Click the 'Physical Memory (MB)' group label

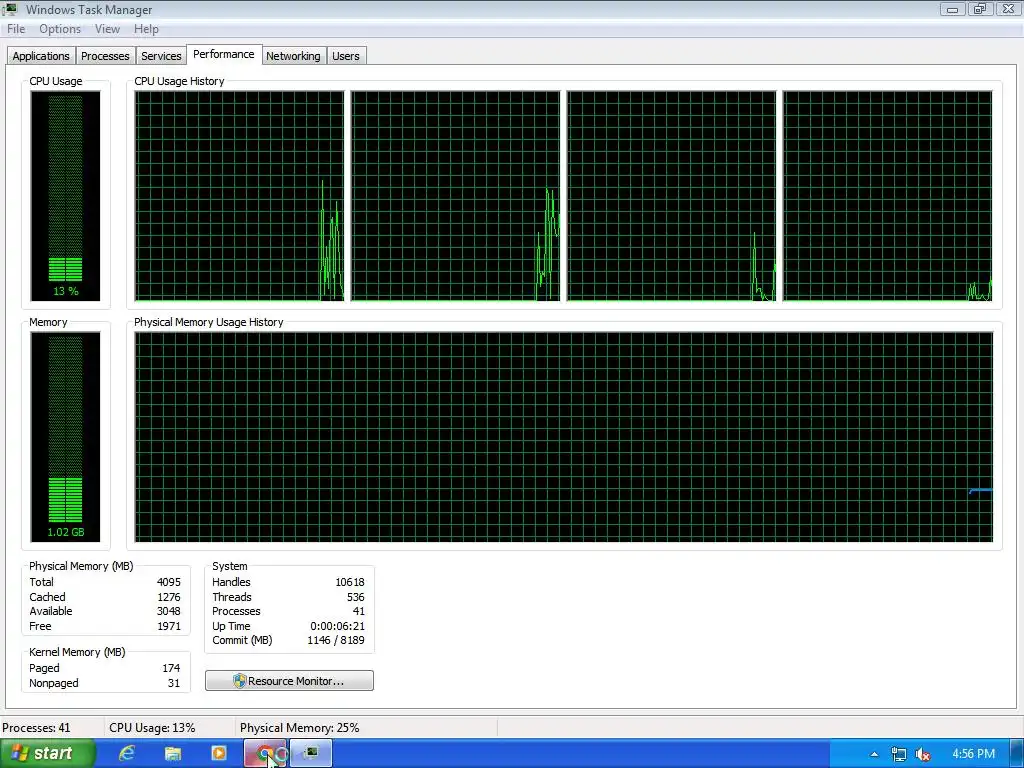click(81, 566)
